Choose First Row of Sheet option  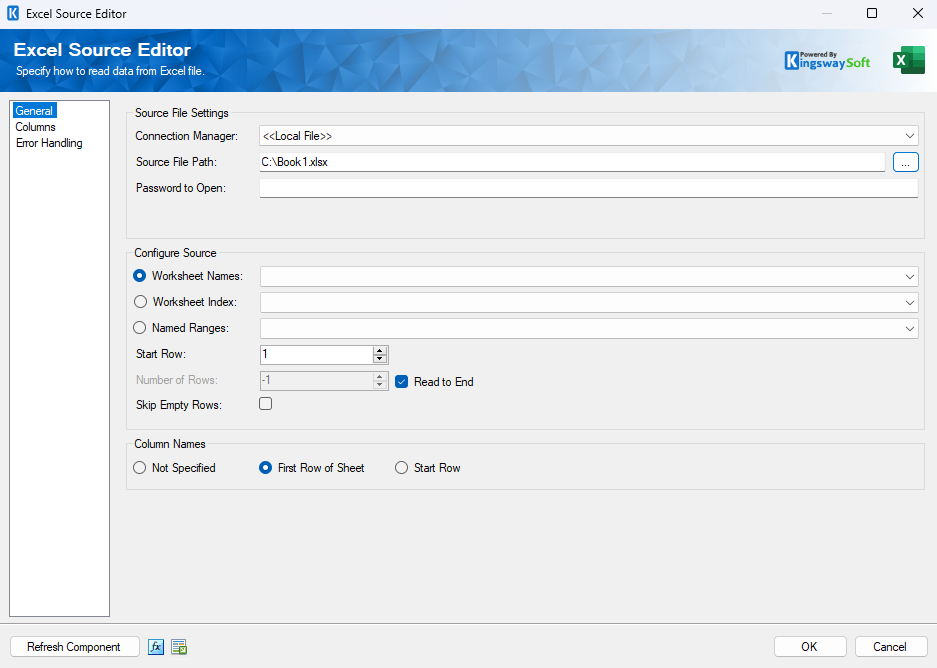(265, 468)
